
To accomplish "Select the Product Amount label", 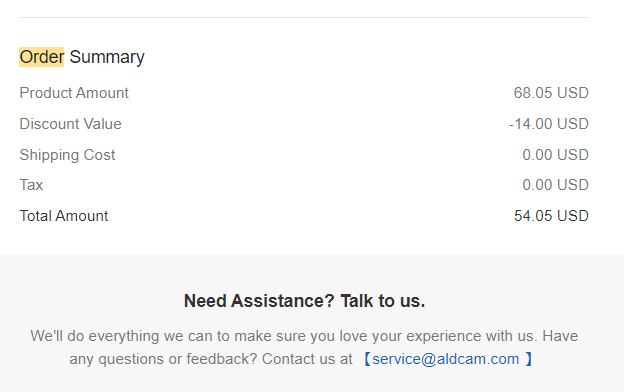I will pos(74,93).
